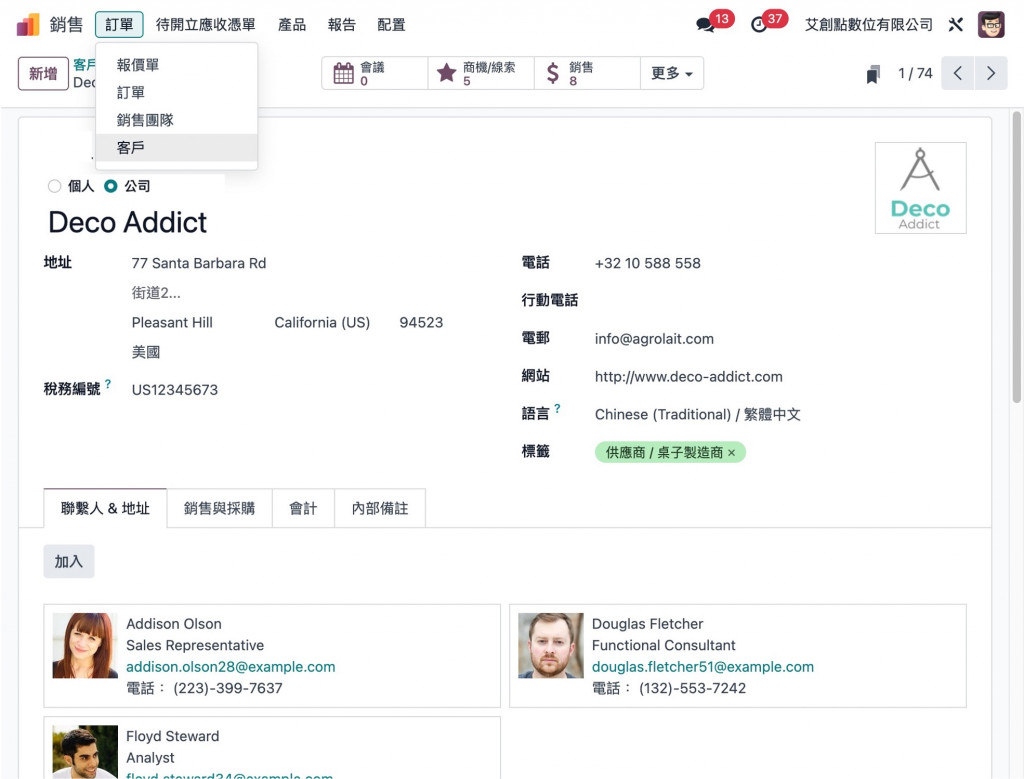This screenshot has width=1024, height=779.
Task: Open Floyd Steward's contact photo
Action: coord(85,752)
